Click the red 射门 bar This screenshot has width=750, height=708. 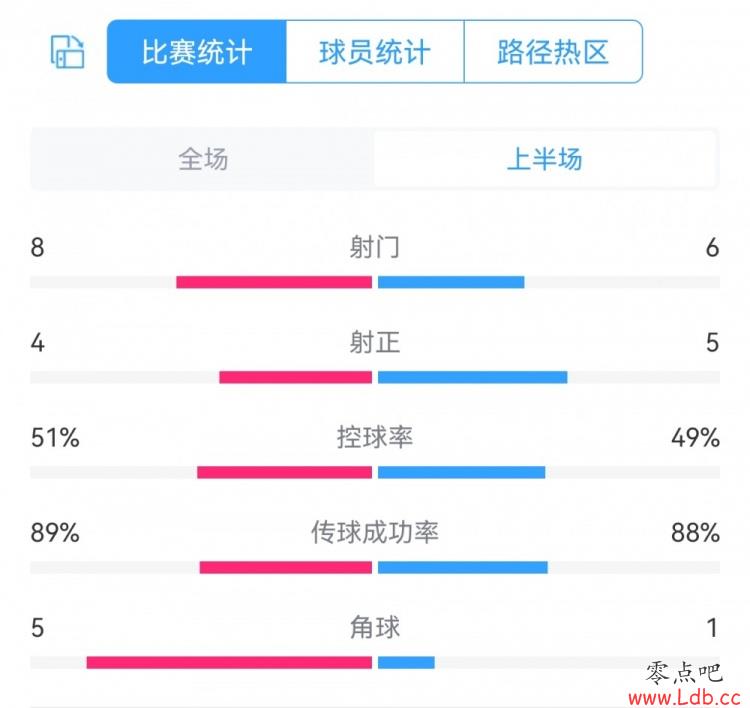(x=274, y=282)
